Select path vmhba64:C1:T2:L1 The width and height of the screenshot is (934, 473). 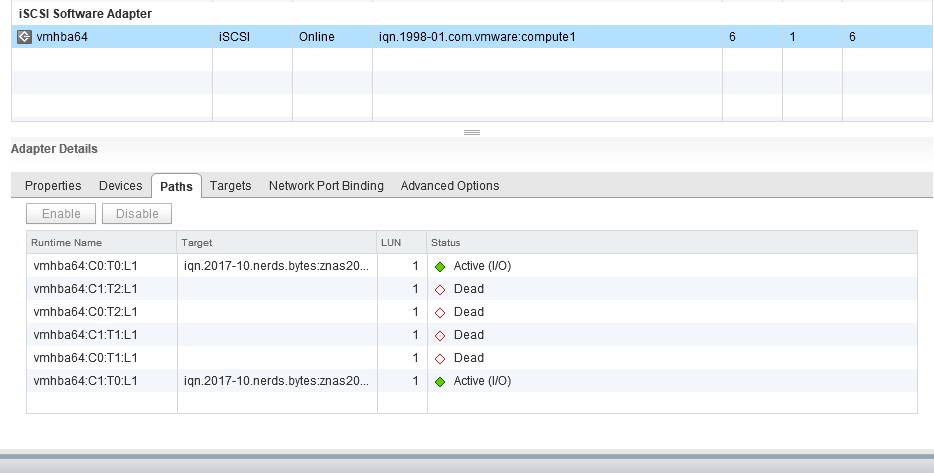click(86, 289)
